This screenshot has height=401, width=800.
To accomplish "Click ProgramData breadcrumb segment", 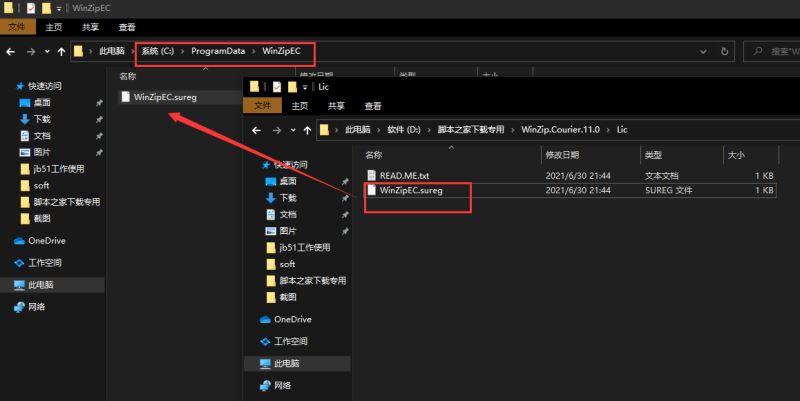I will coord(218,51).
